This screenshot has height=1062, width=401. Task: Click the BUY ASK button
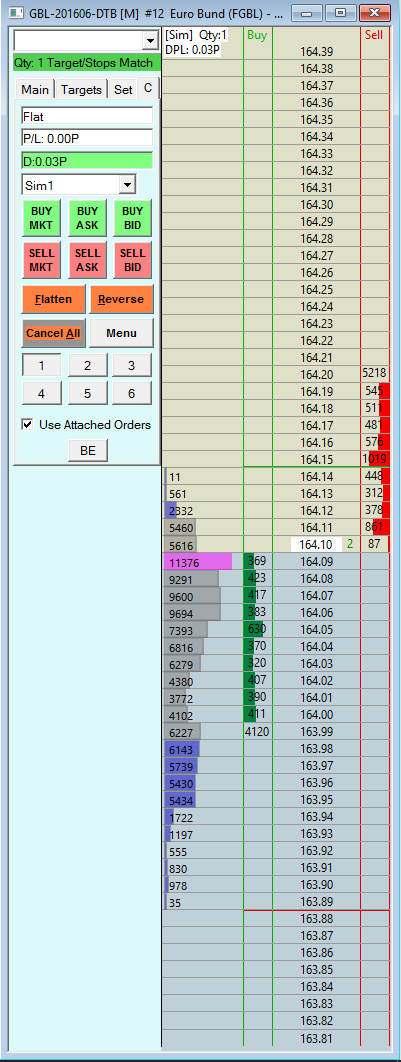click(x=87, y=217)
